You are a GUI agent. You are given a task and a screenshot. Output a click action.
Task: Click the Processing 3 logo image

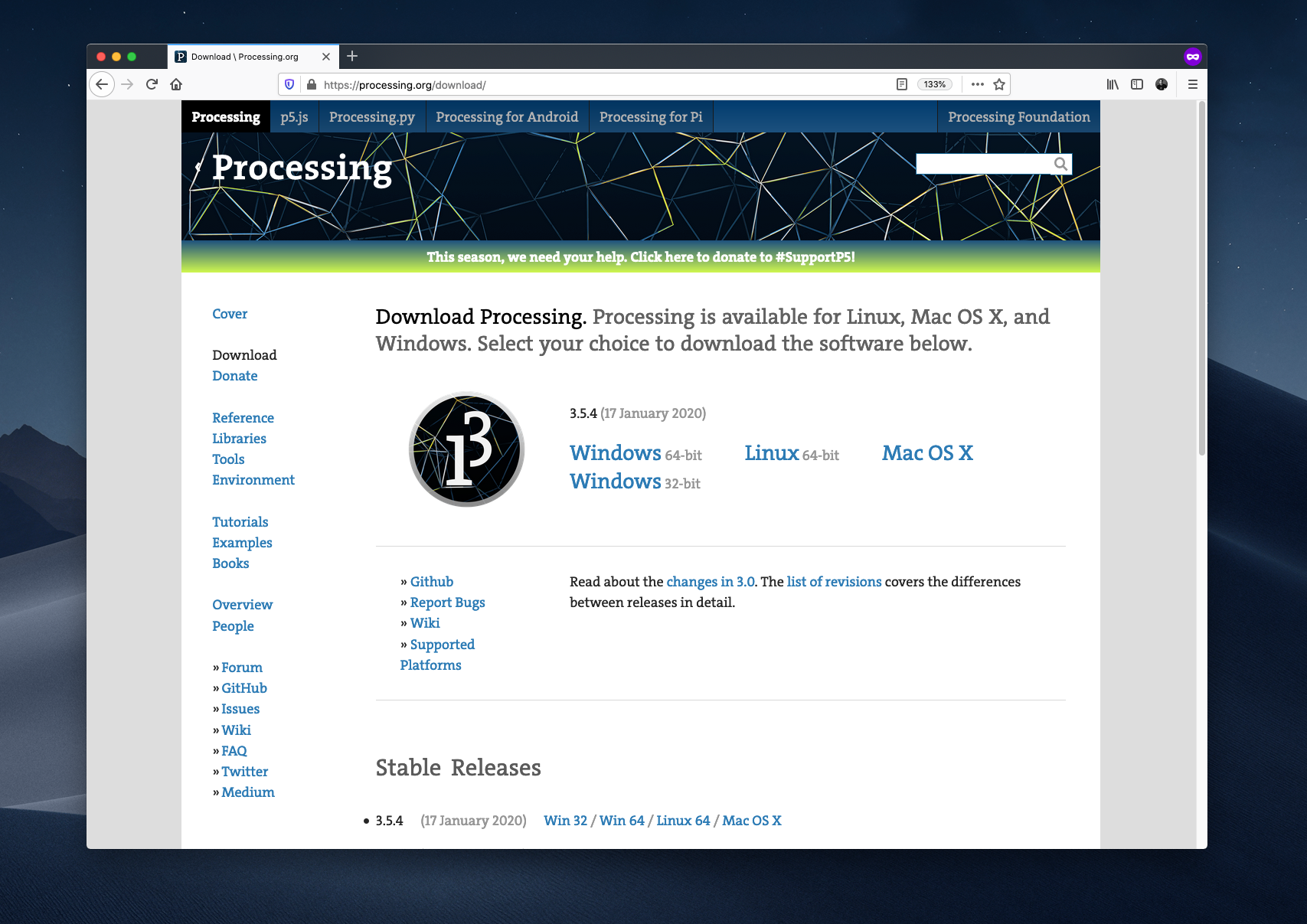466,449
